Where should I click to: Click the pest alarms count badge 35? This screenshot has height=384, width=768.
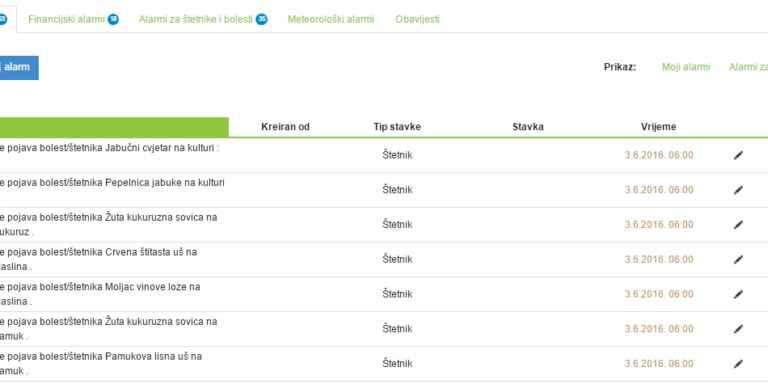tap(262, 20)
